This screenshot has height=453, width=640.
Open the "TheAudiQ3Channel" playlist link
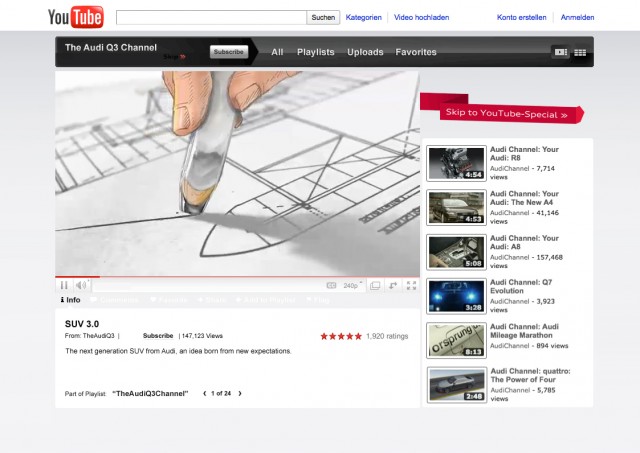point(150,393)
